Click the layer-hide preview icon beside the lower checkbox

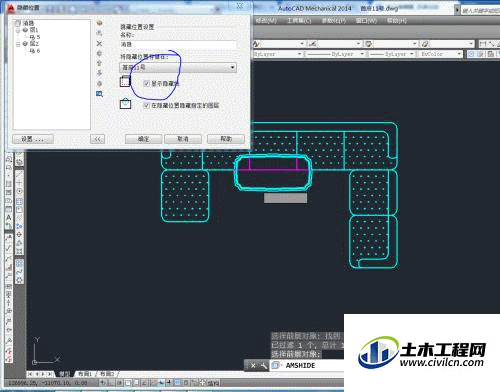tap(125, 104)
